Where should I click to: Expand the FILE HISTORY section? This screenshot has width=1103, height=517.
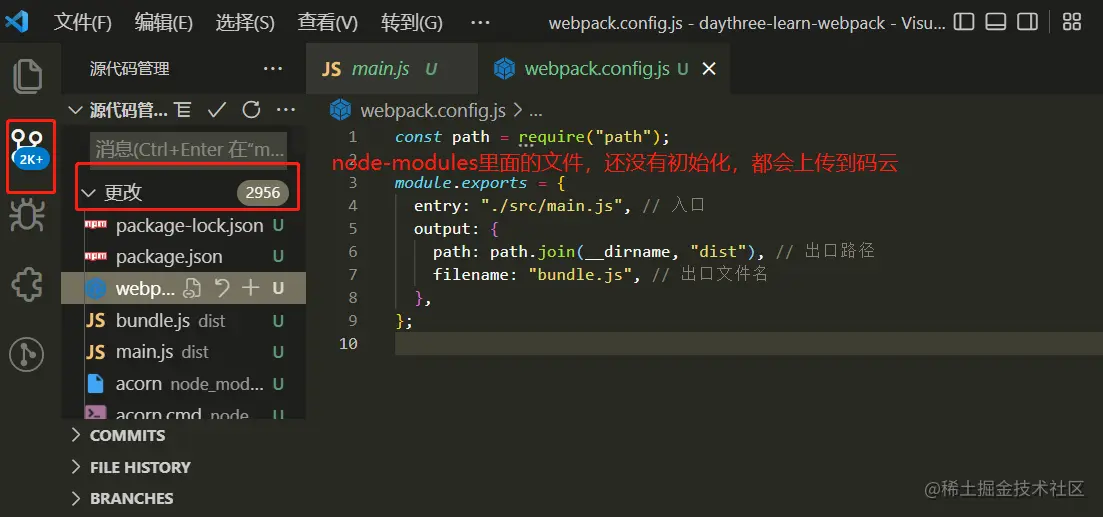pos(76,467)
